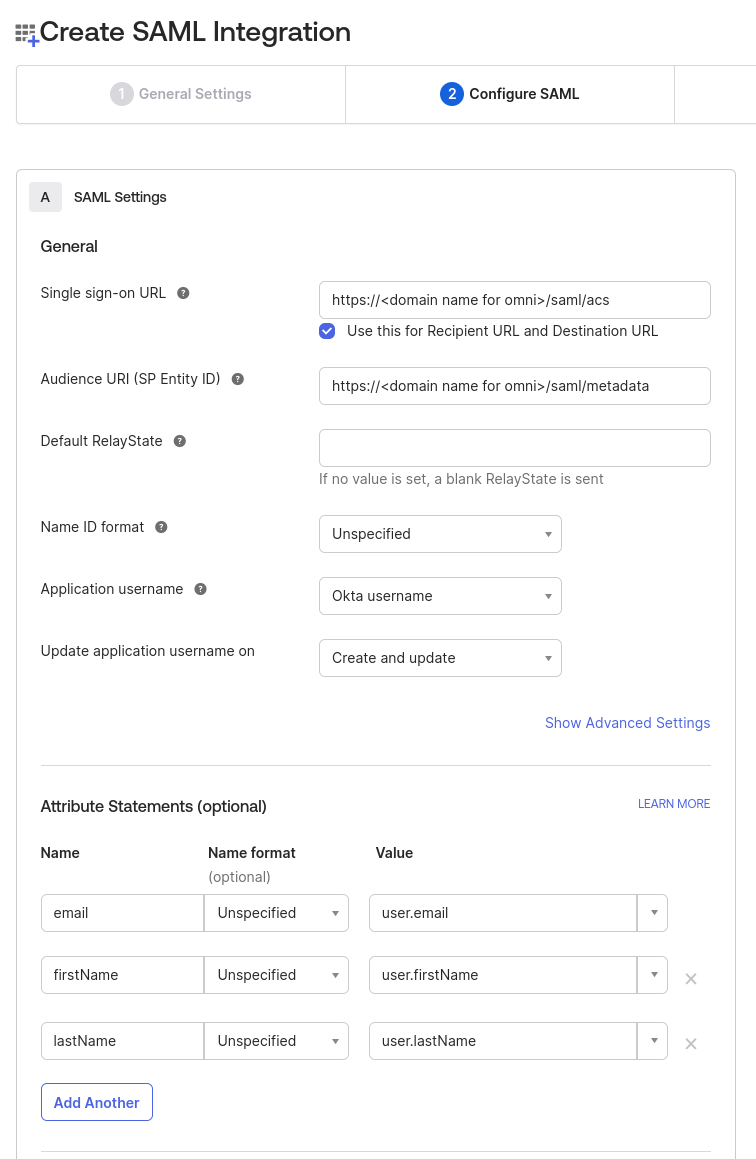
Task: Click the Single sign-on URL help icon
Action: coord(183,293)
